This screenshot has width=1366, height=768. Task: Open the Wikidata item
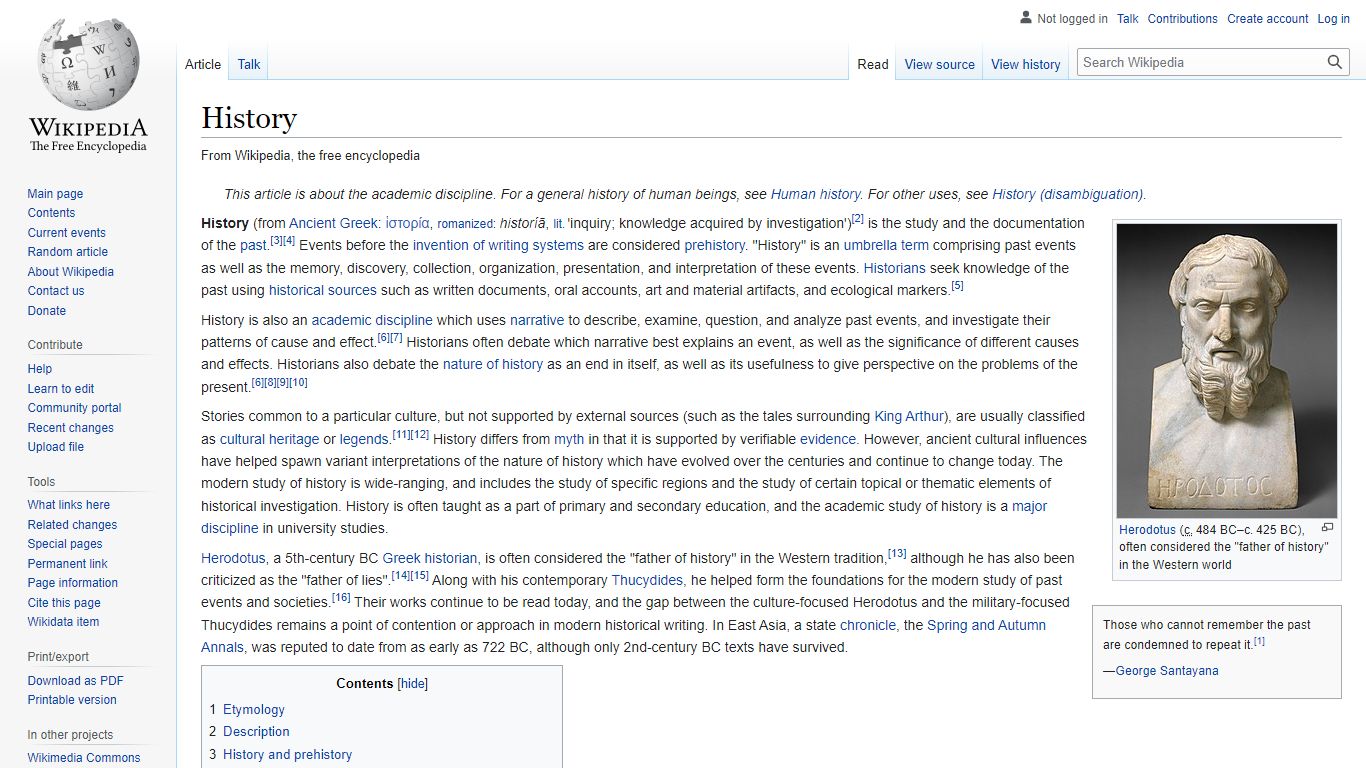[63, 622]
